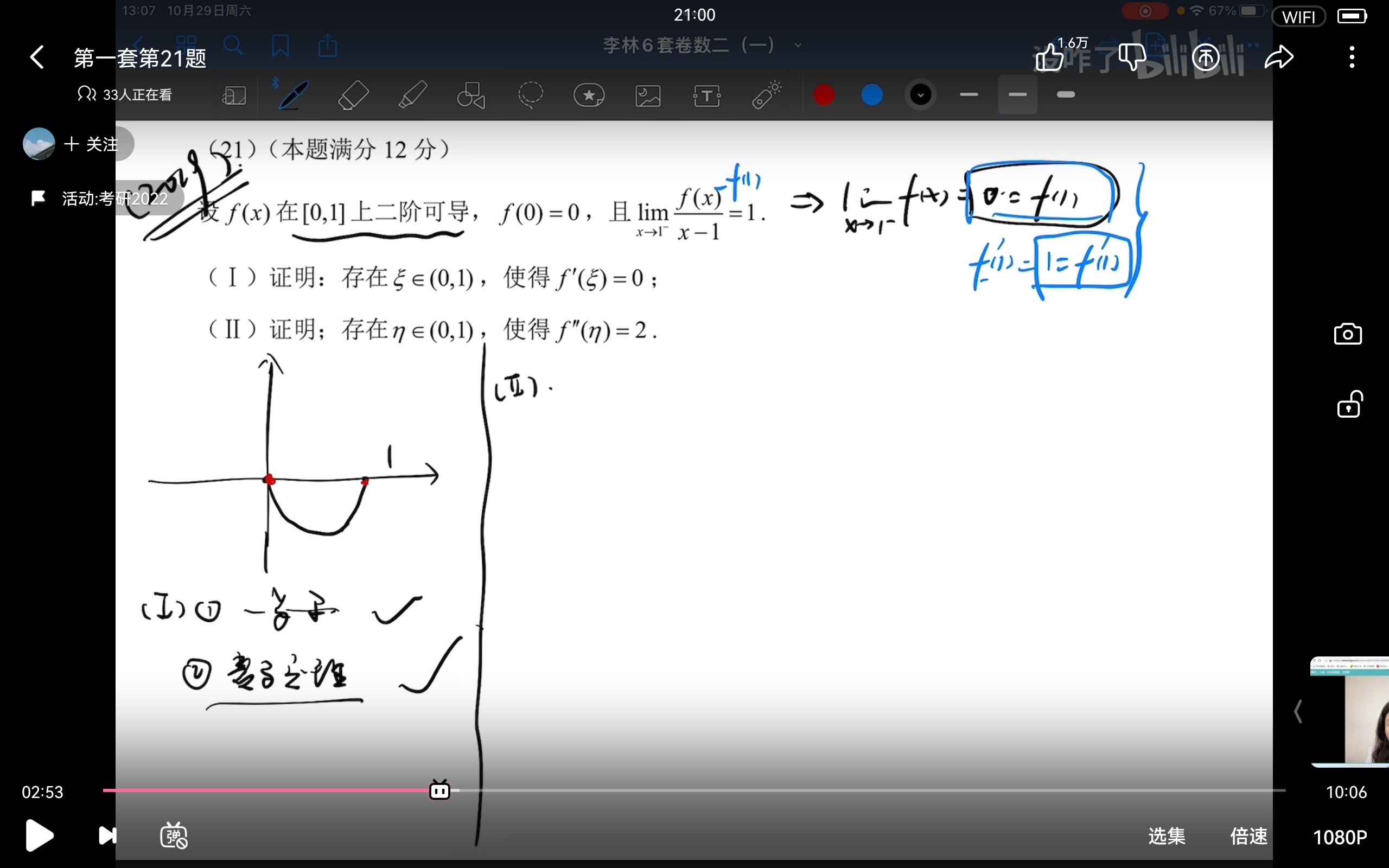The image size is (1389, 868).
Task: Open the 1080P quality selector
Action: (1340, 837)
